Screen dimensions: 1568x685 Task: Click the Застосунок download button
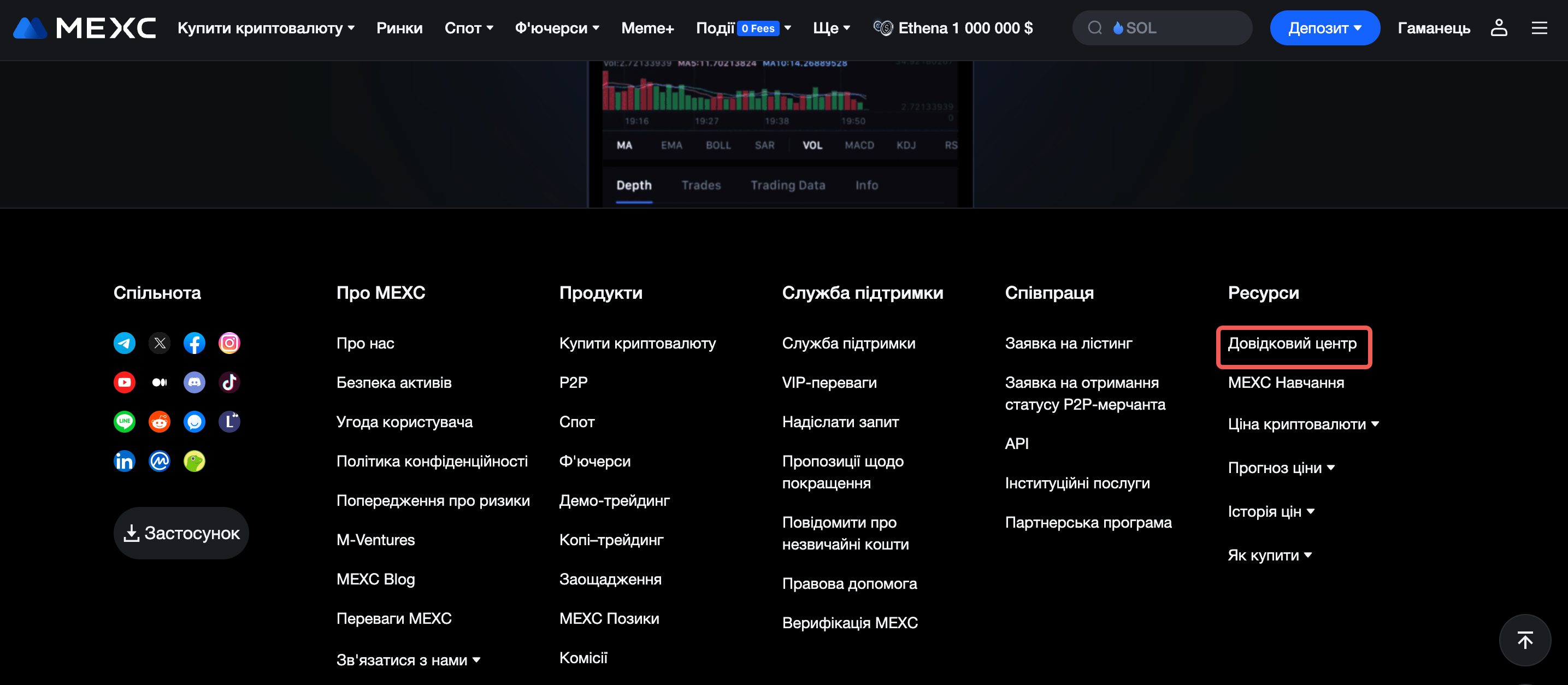(181, 533)
